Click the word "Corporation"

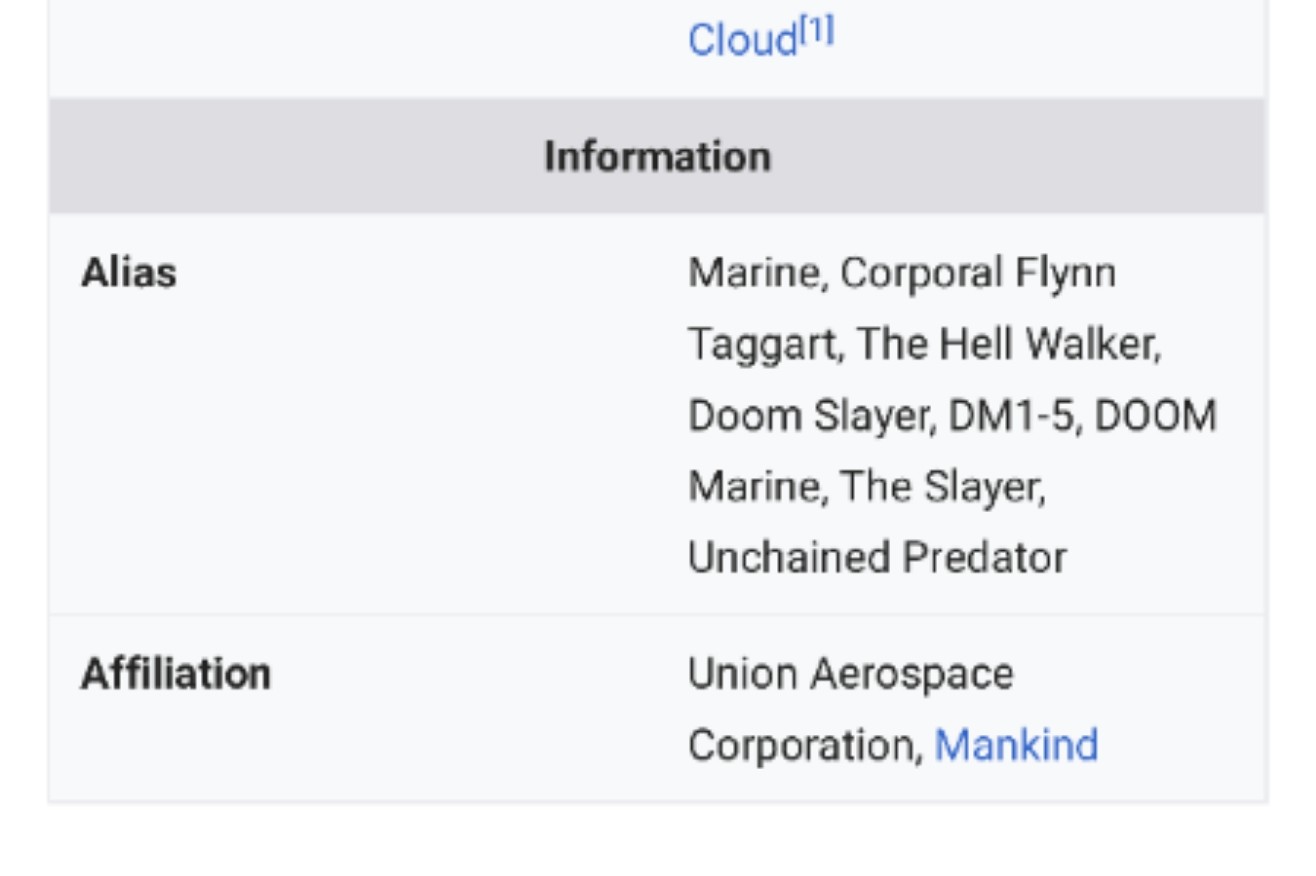(803, 746)
